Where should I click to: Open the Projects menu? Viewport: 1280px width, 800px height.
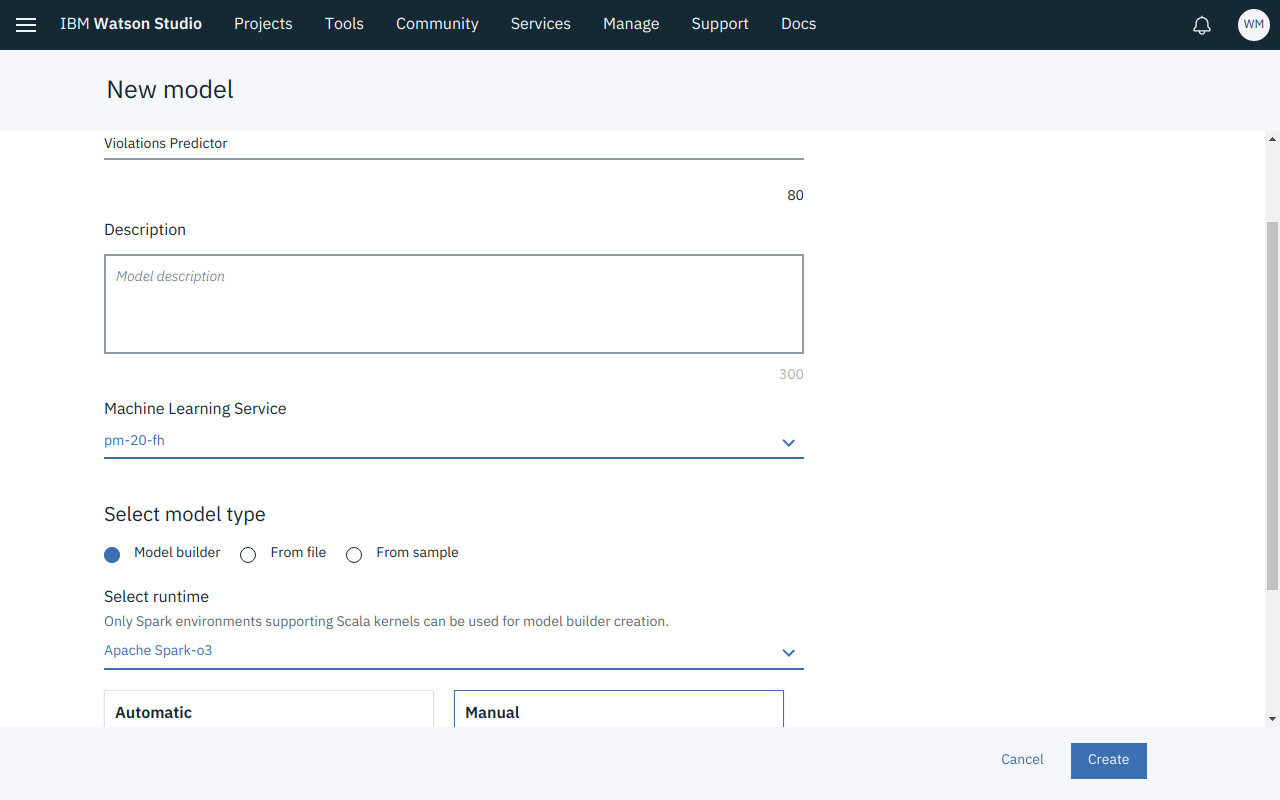click(263, 24)
